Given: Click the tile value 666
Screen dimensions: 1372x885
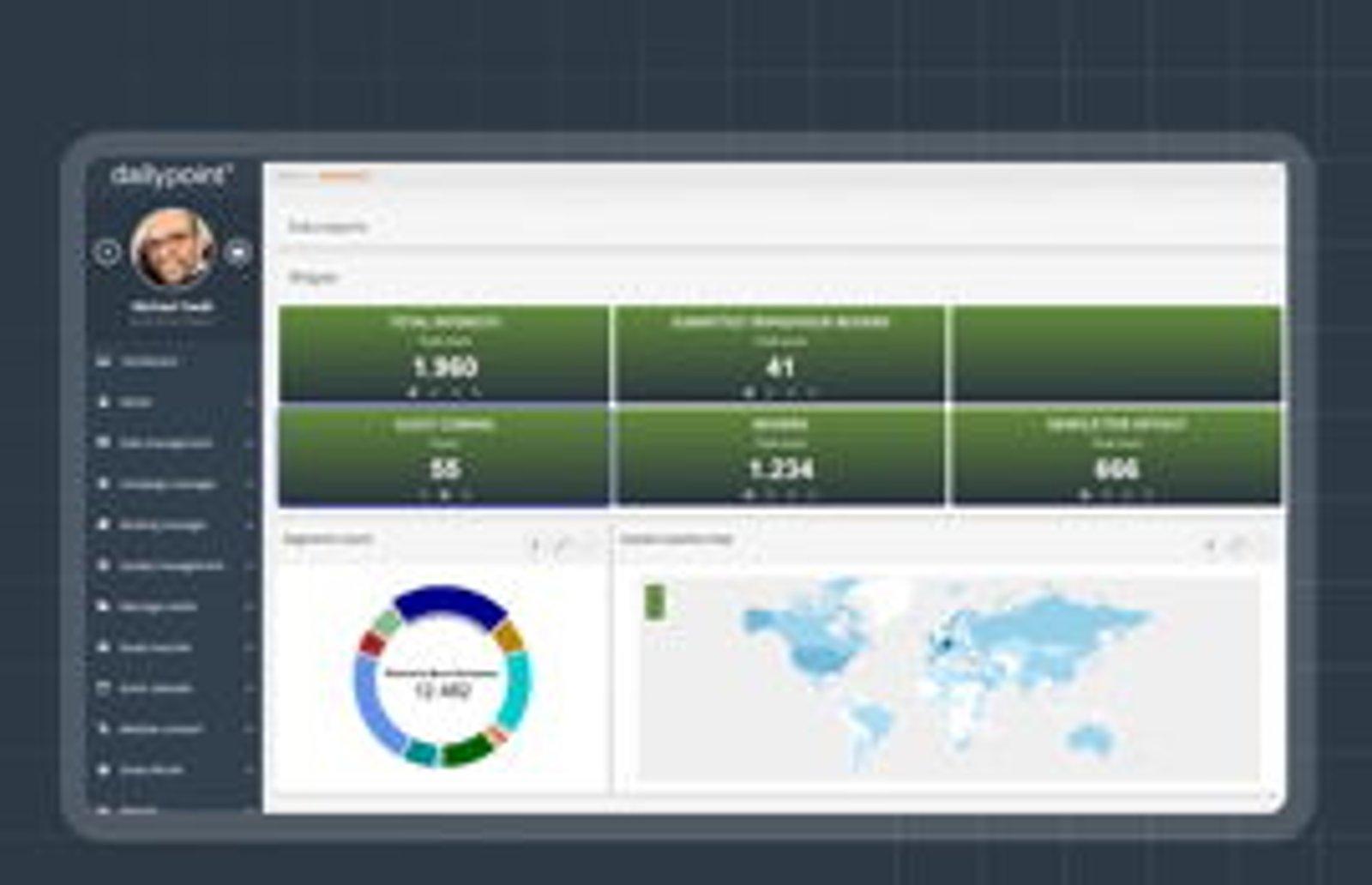Looking at the screenshot, I should [x=1116, y=469].
